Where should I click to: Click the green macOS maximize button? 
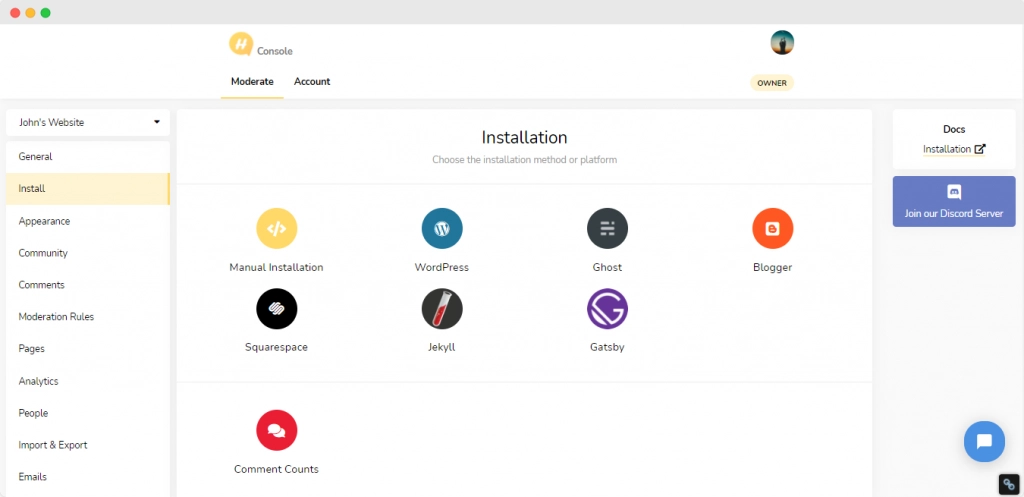click(46, 12)
